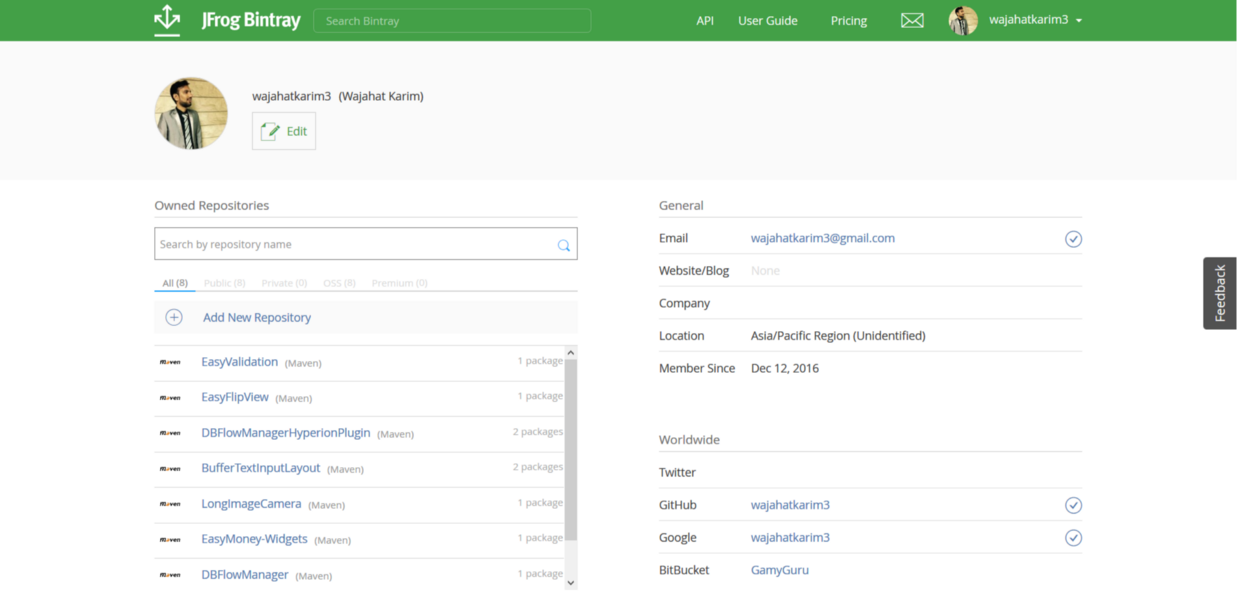The image size is (1250, 591).
Task: Open the EasyMoney-Widgets repository
Action: pyautogui.click(x=254, y=539)
